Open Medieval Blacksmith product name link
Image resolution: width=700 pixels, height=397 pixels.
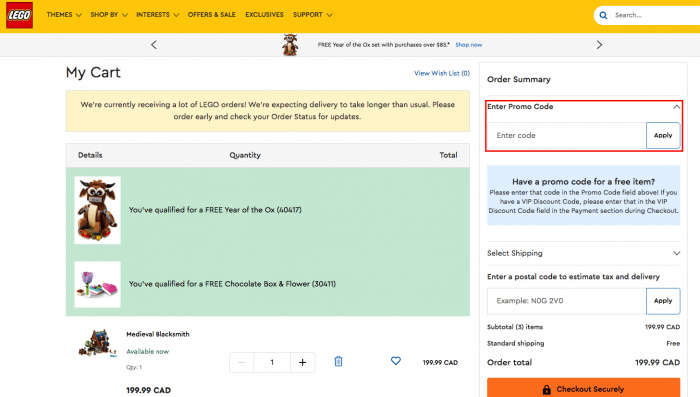[x=158, y=334]
